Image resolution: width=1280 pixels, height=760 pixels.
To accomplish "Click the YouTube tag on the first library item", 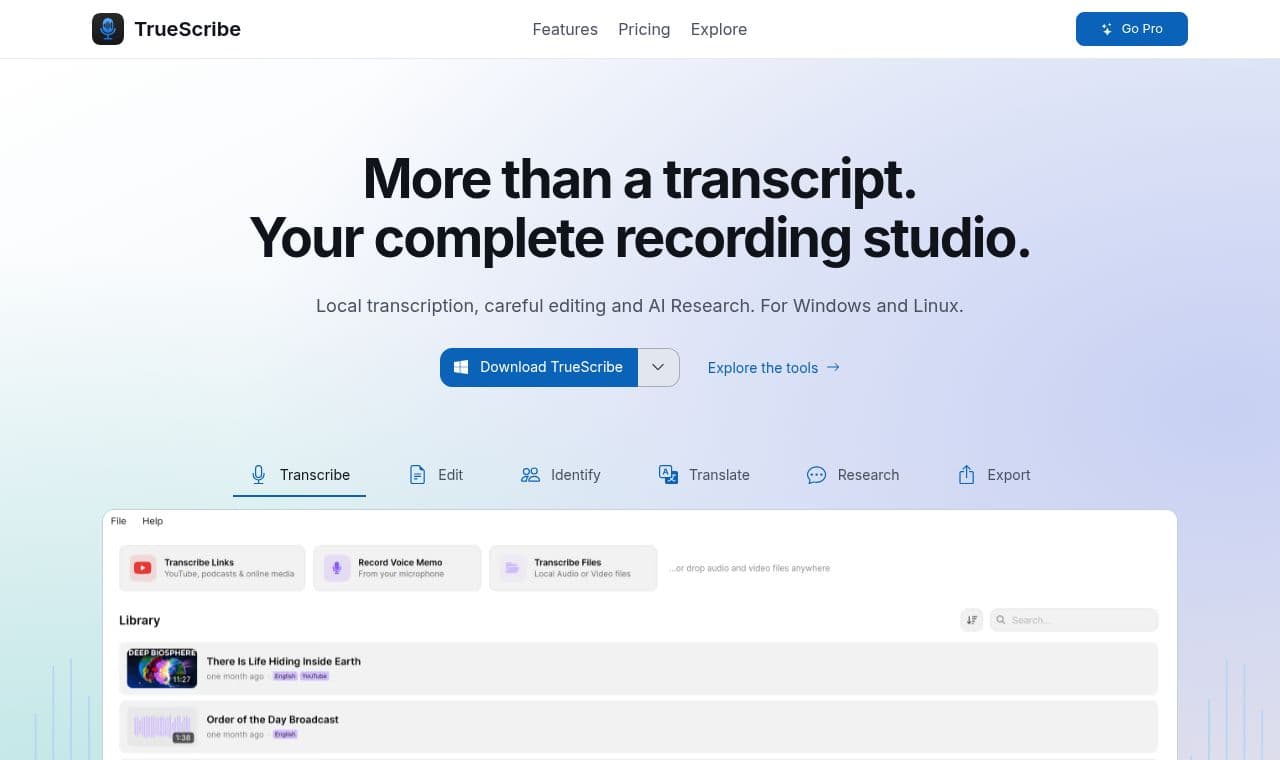I will [315, 676].
